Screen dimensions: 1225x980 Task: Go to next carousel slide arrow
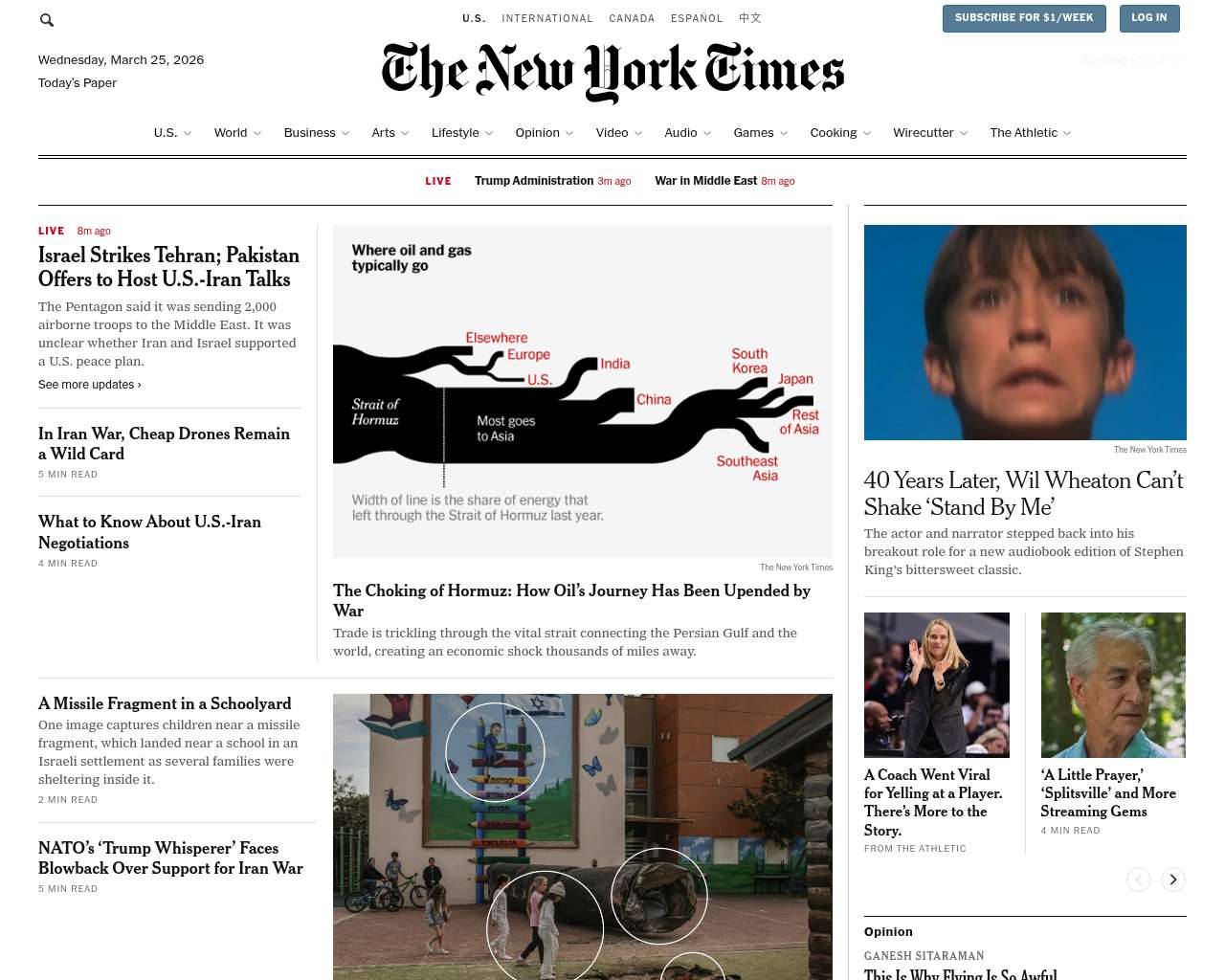click(1173, 880)
